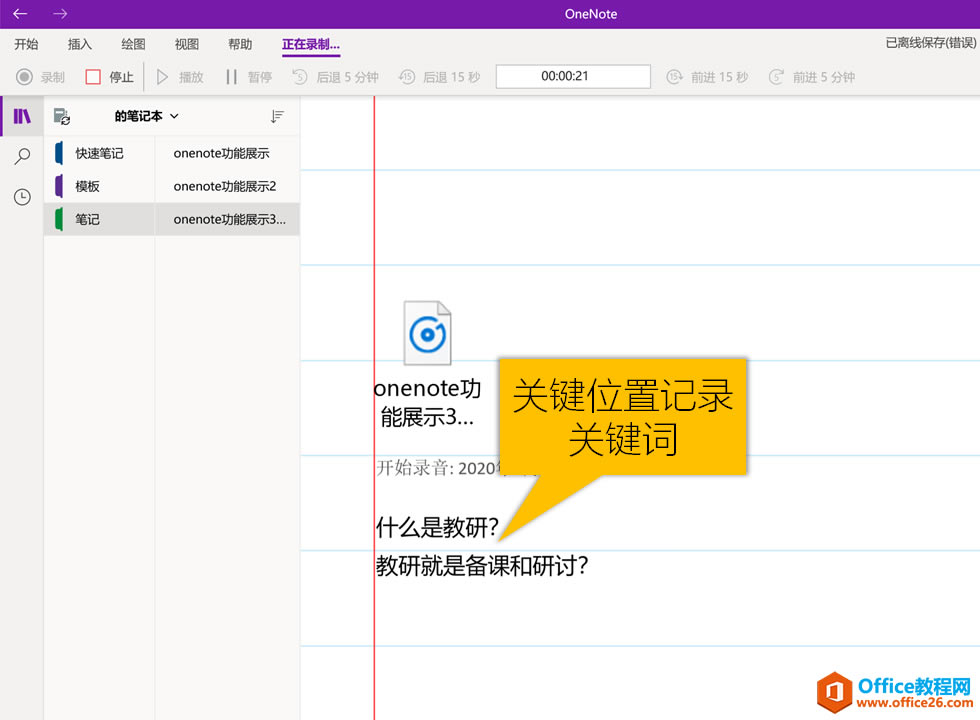Toggle recent notes via the clock icon

[x=21, y=197]
